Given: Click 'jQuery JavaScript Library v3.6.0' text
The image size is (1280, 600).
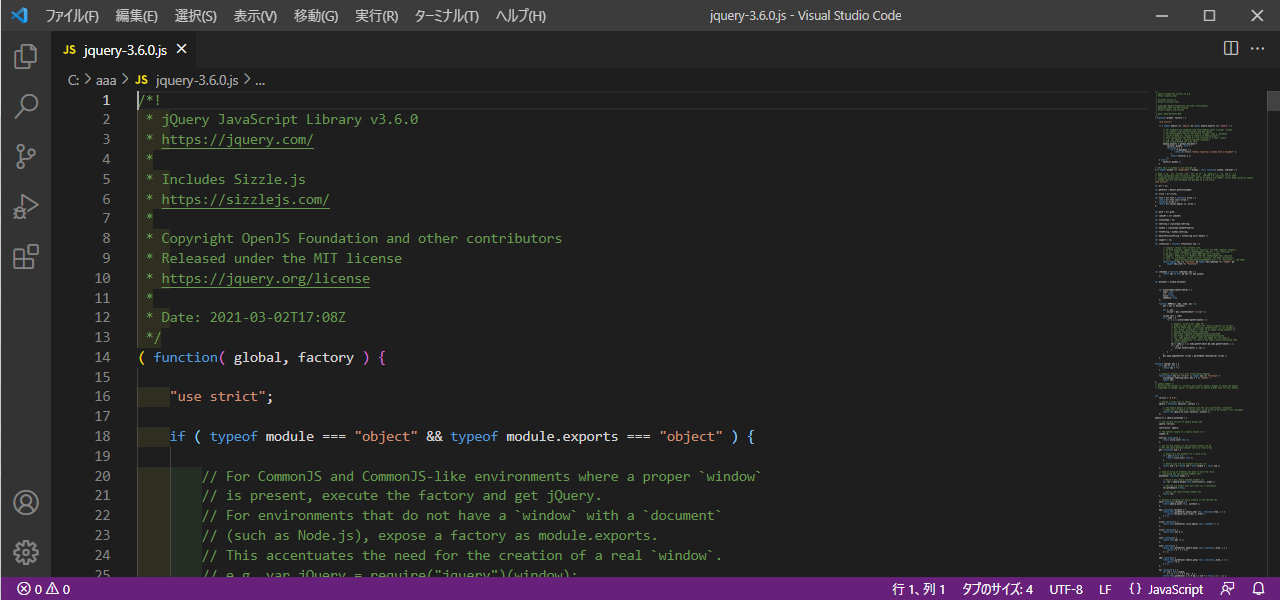Looking at the screenshot, I should coord(289,119).
